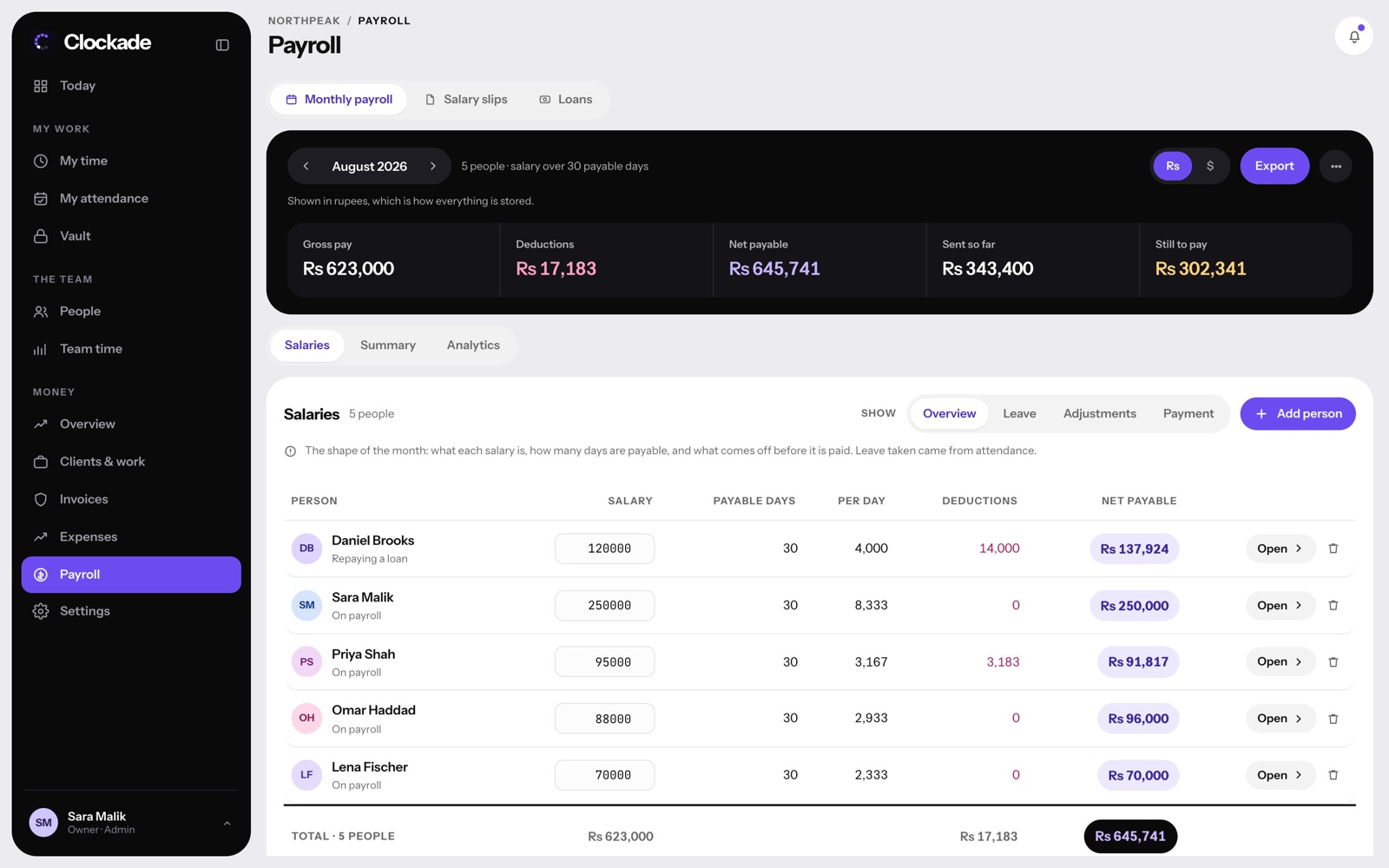
Task: Switch to Loans tab
Action: pyautogui.click(x=566, y=100)
